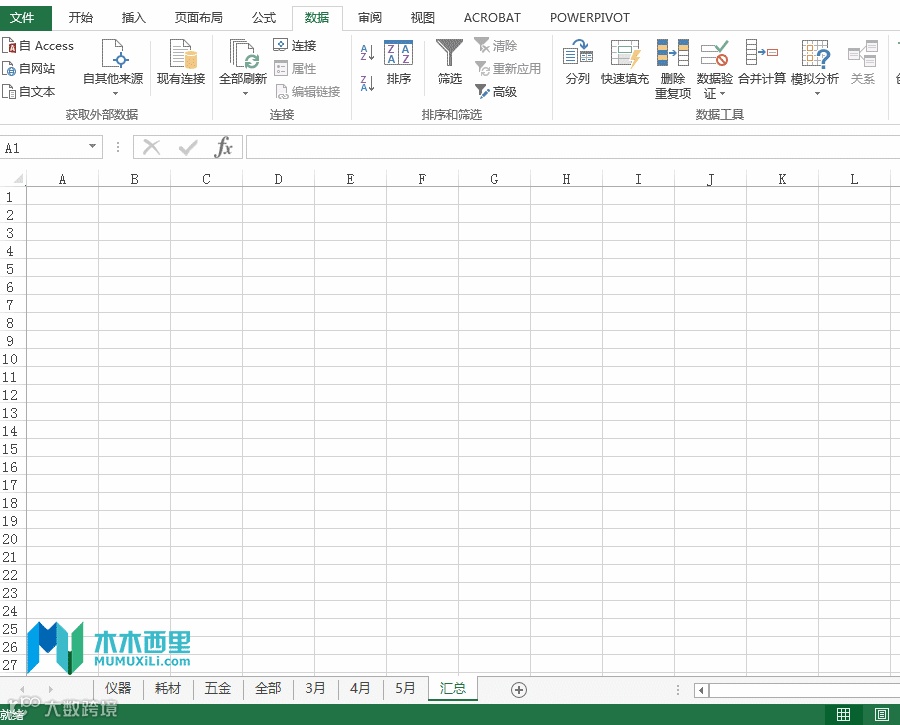Import data from Access
The image size is (900, 725).
pyautogui.click(x=38, y=45)
